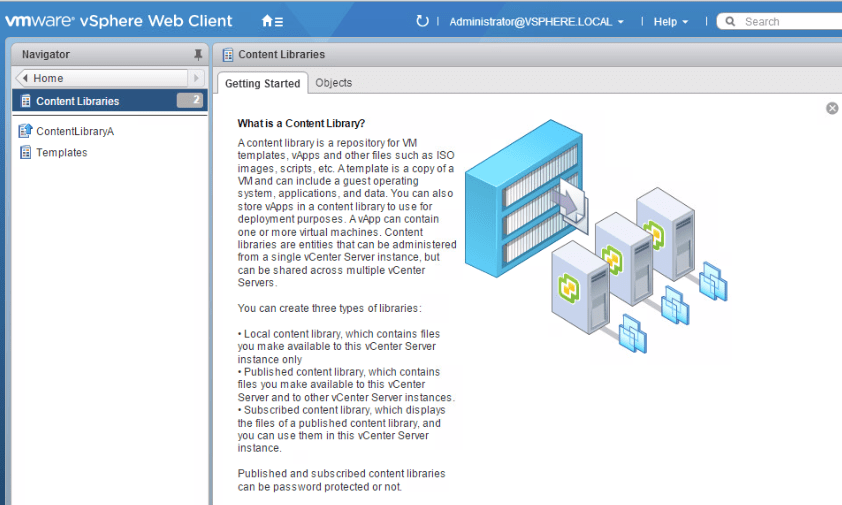Click the vSphere Web Client logo
The image size is (842, 505).
pos(119,21)
